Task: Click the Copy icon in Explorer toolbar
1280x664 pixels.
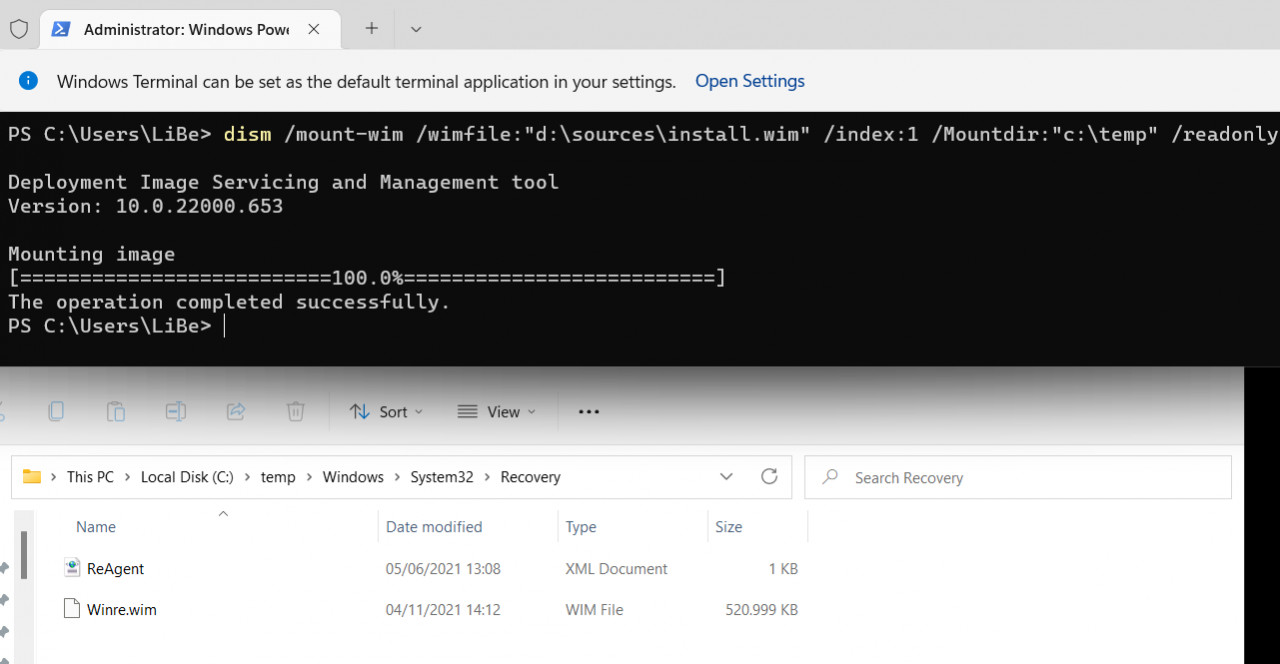Action: click(57, 411)
